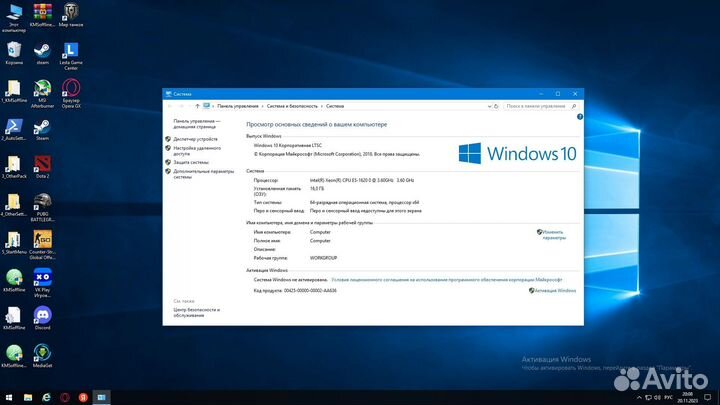Open Opera browser from the taskbar

65,397
